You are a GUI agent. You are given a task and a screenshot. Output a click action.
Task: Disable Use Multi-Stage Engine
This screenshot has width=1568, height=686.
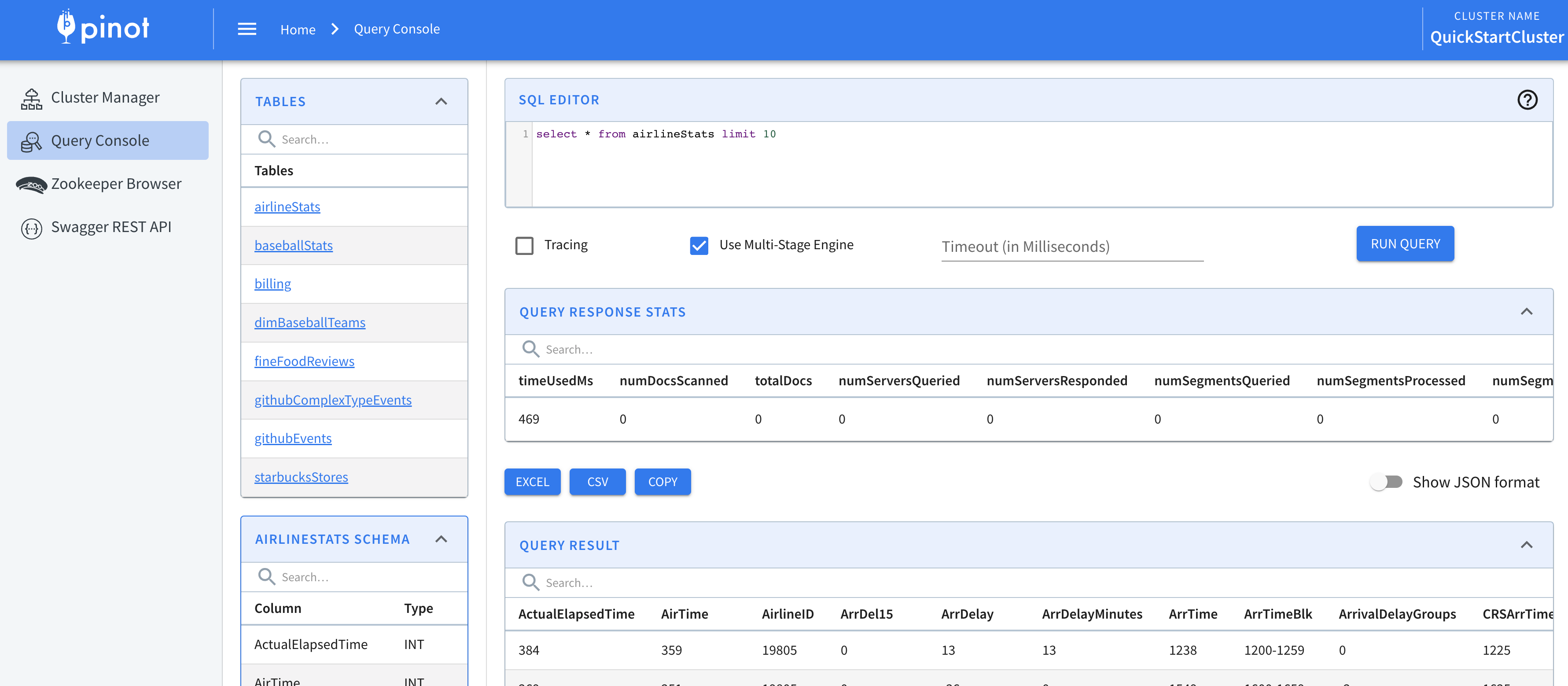699,245
